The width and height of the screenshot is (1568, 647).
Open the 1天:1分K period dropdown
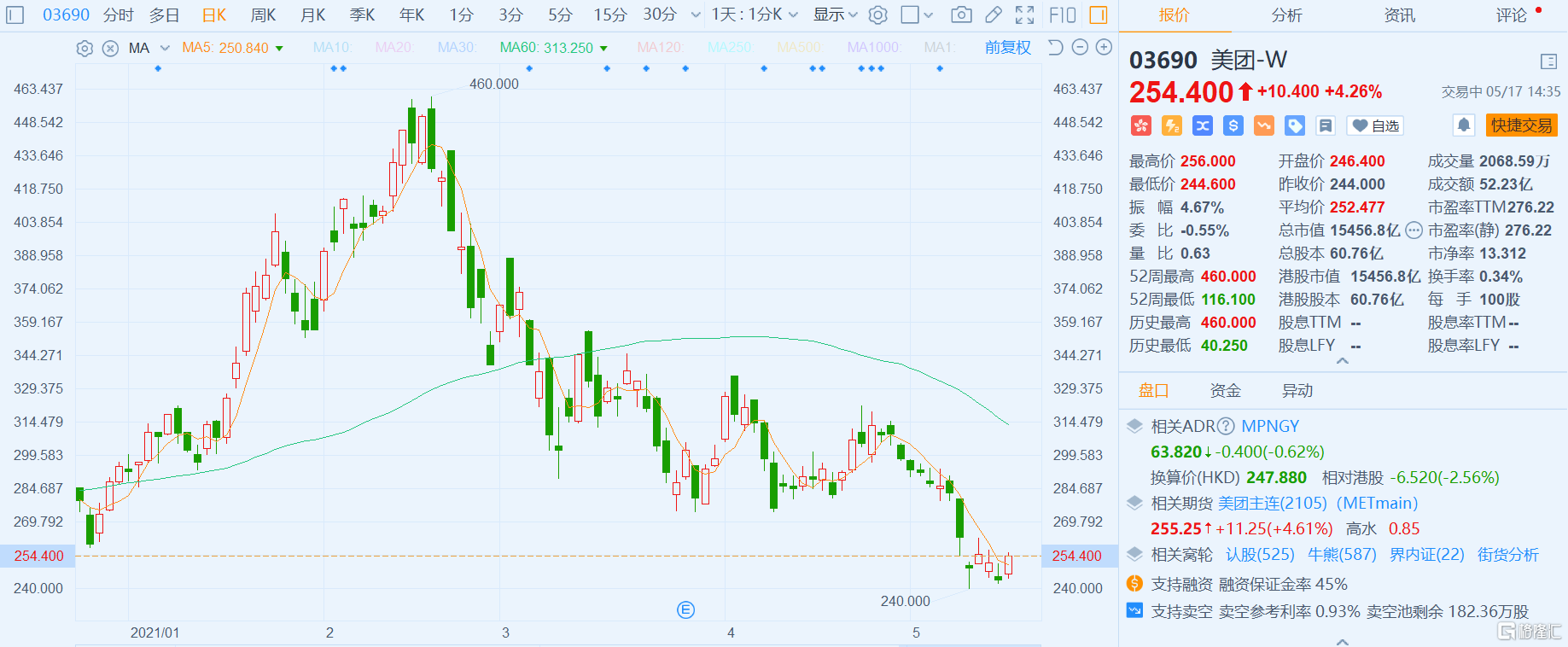[x=755, y=15]
